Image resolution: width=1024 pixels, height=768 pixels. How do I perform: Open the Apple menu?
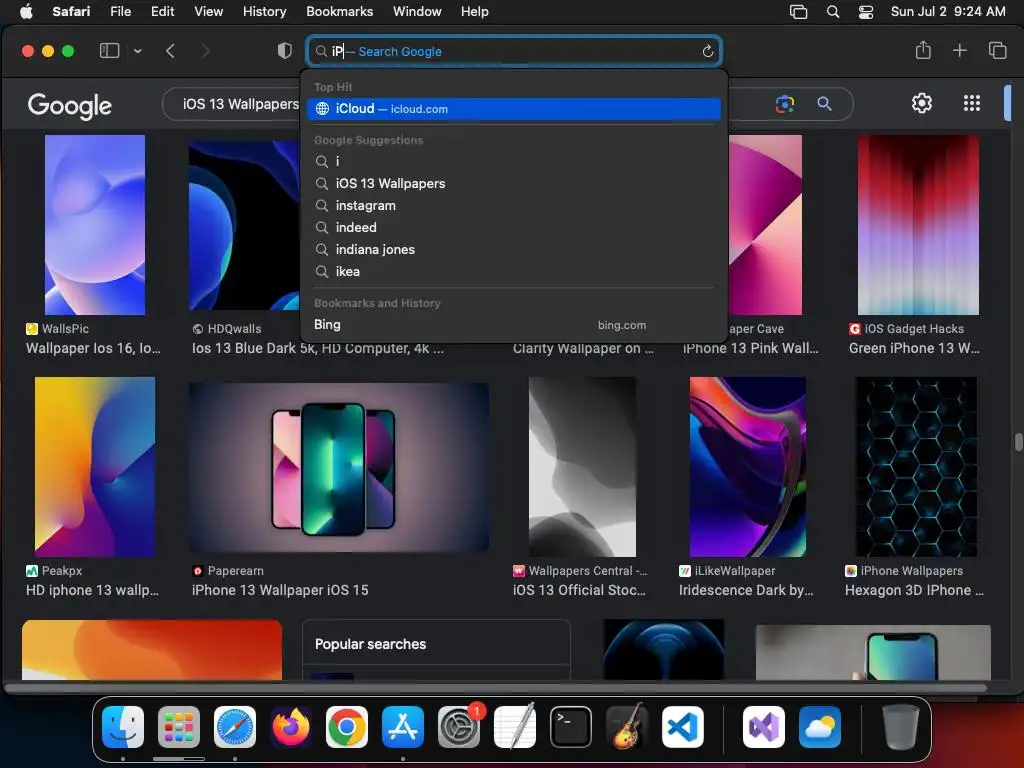tap(26, 11)
